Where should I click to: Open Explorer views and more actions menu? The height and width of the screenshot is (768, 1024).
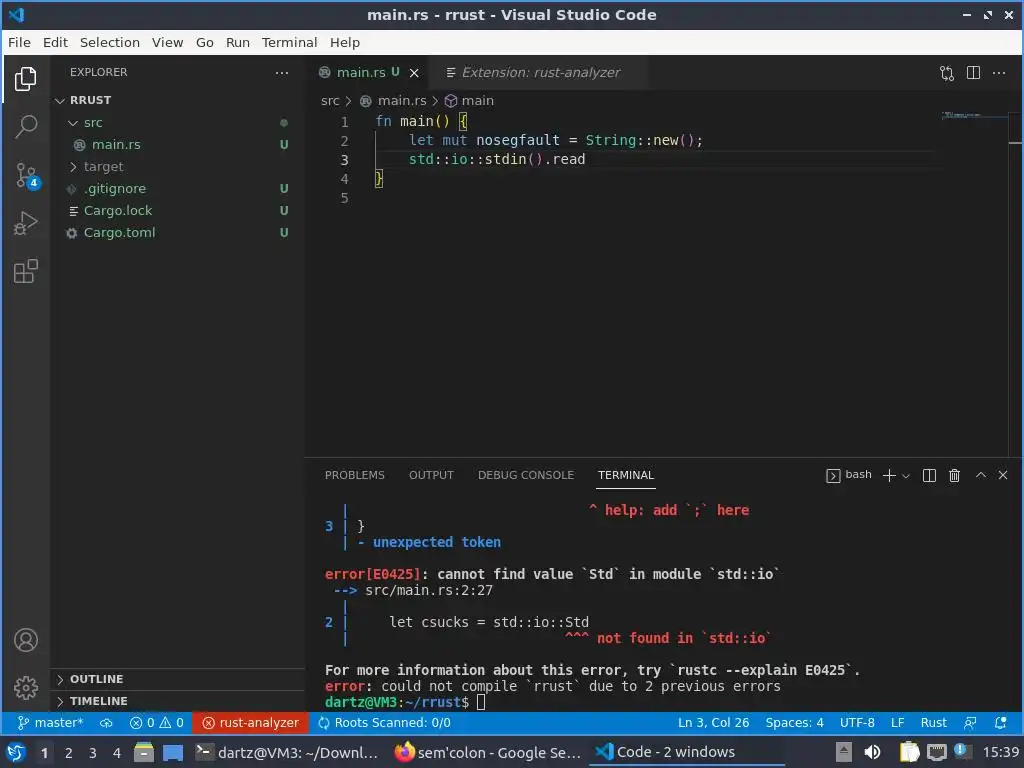click(x=281, y=72)
